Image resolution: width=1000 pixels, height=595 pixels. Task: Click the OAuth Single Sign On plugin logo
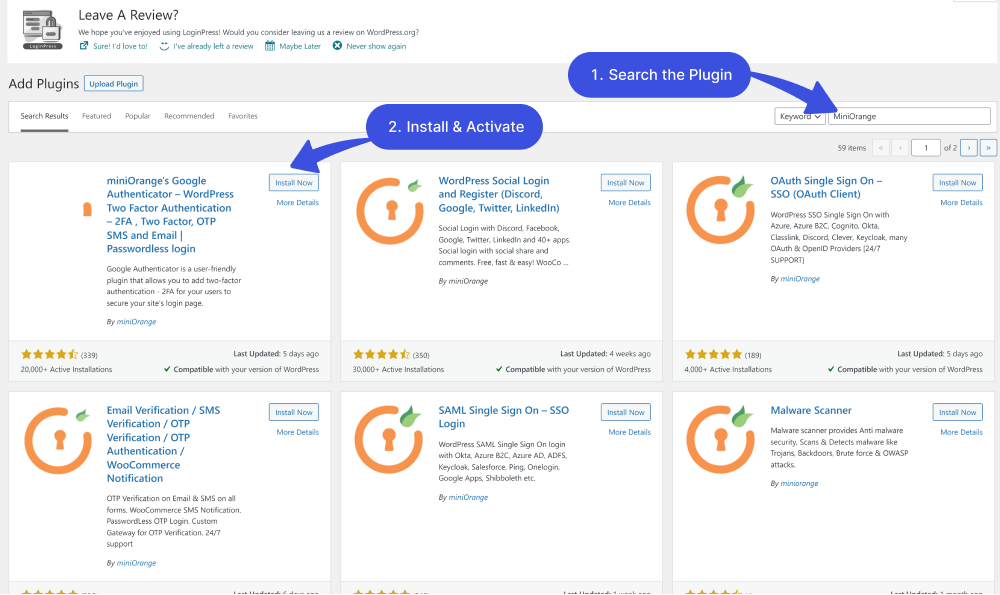coord(721,209)
